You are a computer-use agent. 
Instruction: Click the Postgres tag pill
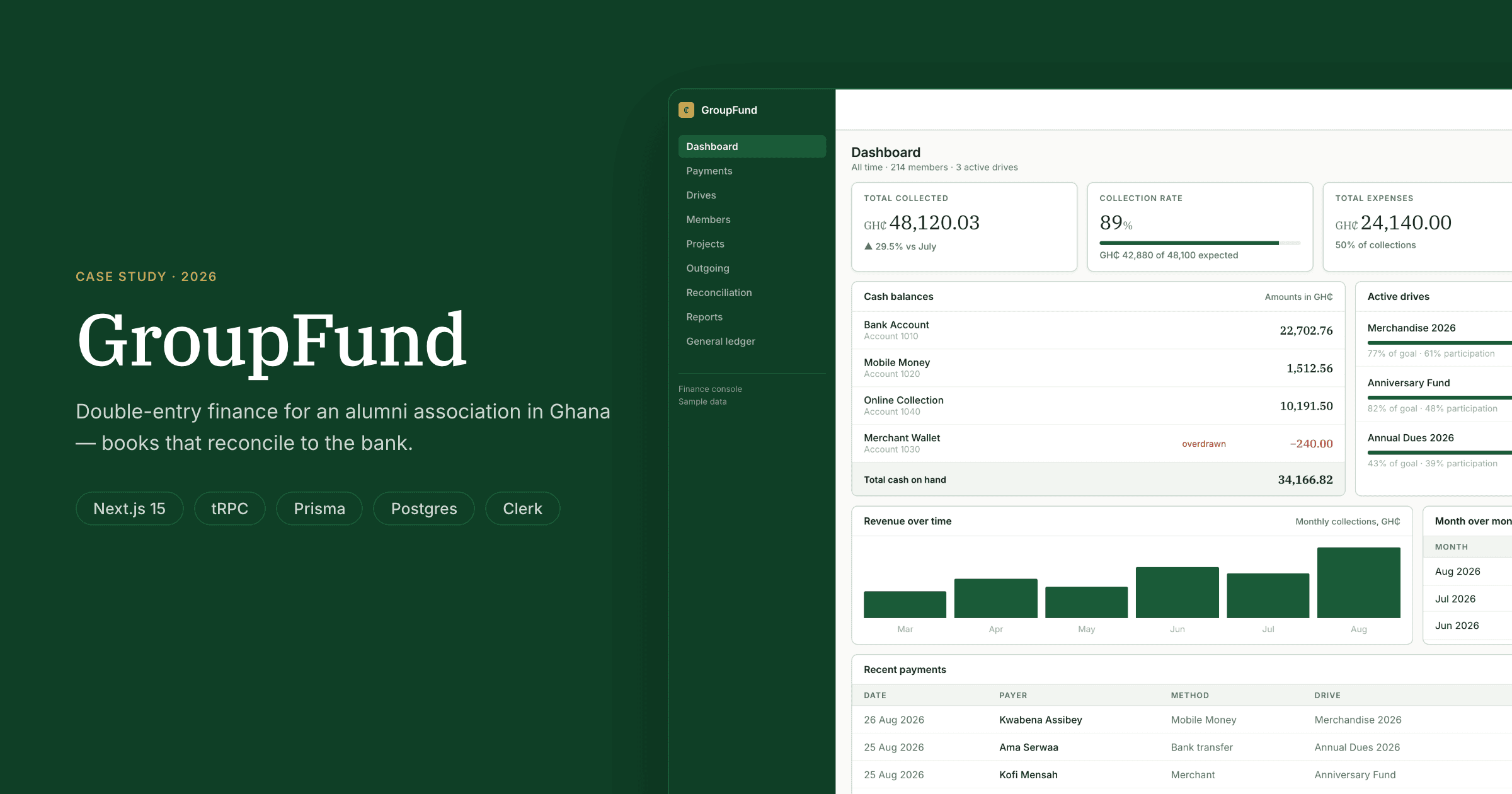tap(424, 509)
